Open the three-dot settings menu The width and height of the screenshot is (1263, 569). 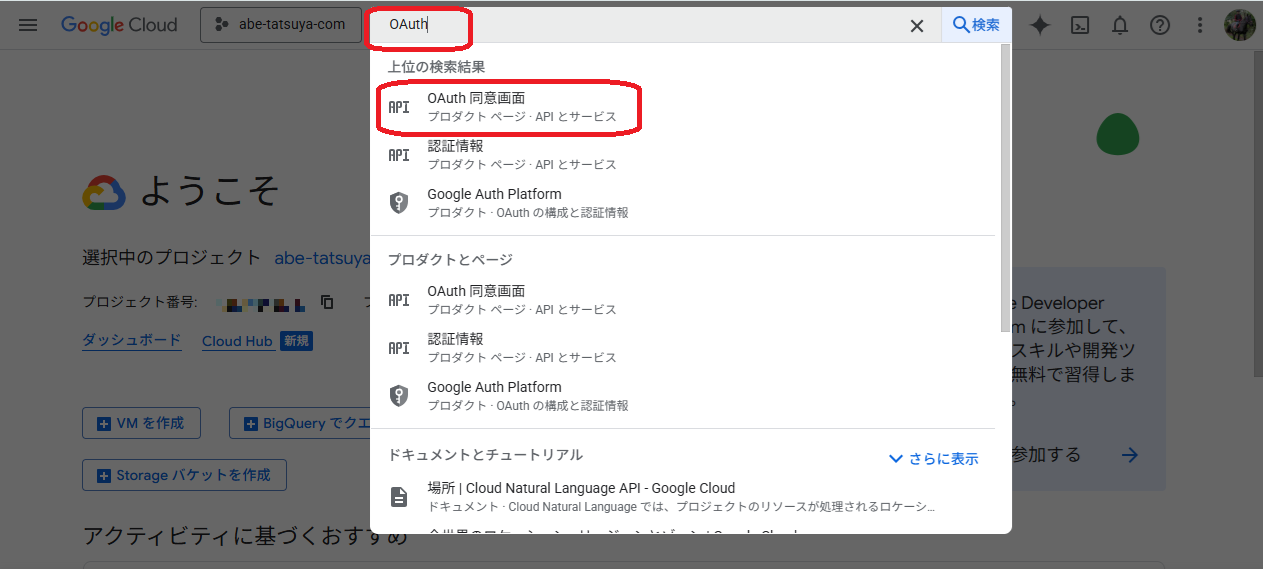pos(1200,25)
